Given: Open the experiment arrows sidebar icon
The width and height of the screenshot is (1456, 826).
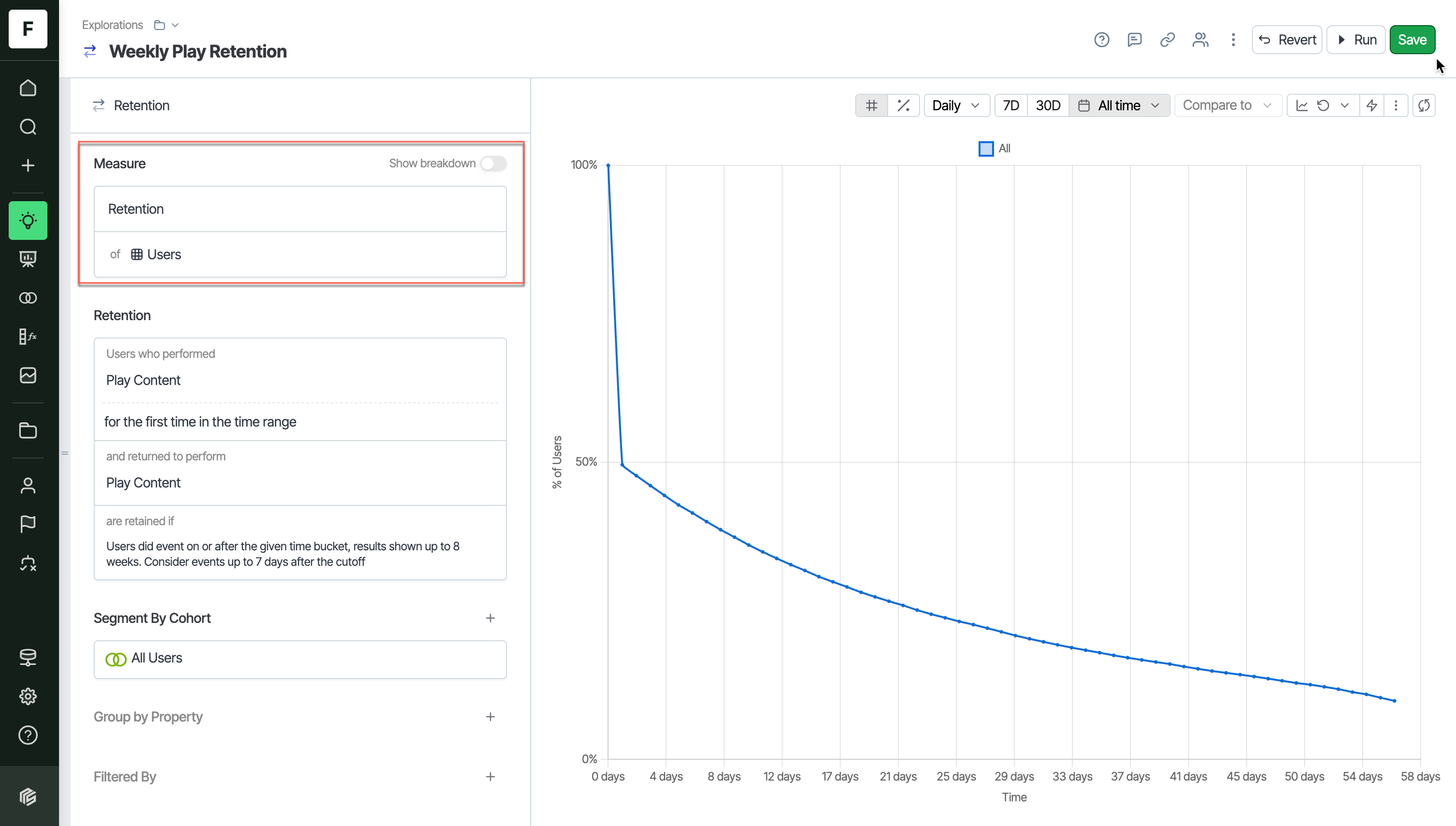Looking at the screenshot, I should pyautogui.click(x=28, y=563).
